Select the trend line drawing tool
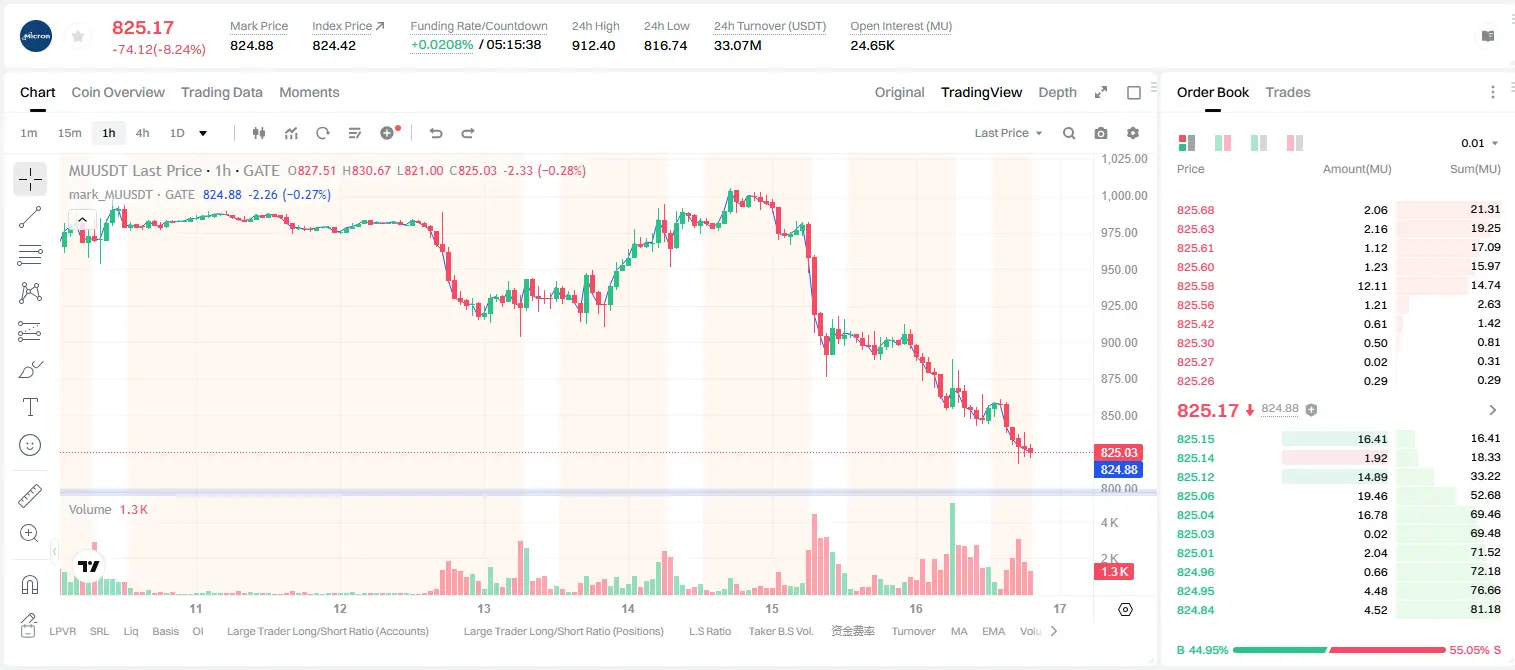This screenshot has width=1515, height=670. coord(30,217)
